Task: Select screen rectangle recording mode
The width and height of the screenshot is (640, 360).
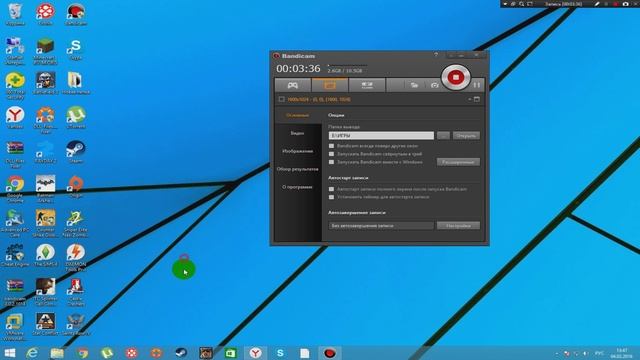Action: point(330,85)
